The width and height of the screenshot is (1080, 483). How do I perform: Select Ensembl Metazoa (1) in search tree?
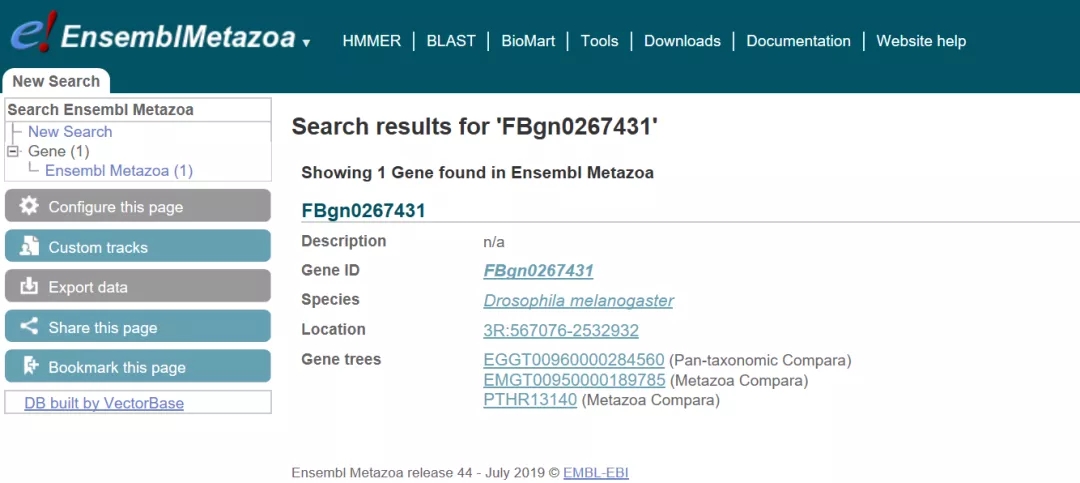[118, 170]
